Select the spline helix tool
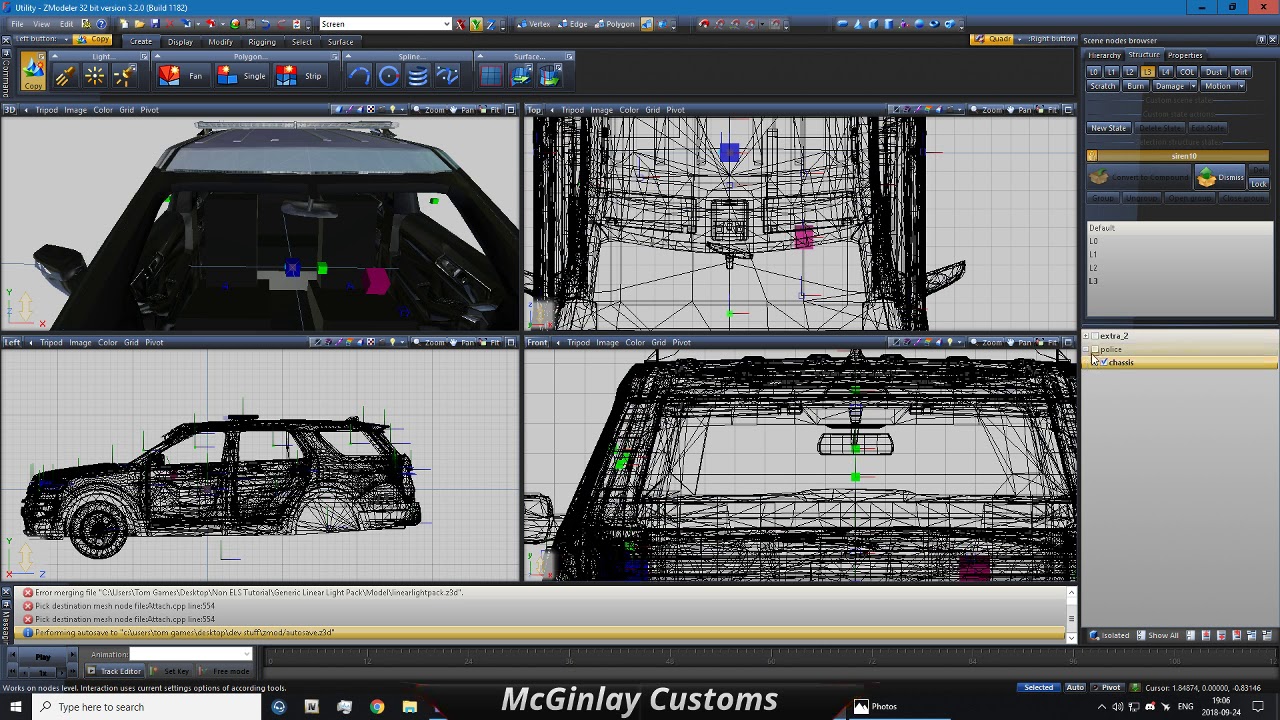 point(418,76)
